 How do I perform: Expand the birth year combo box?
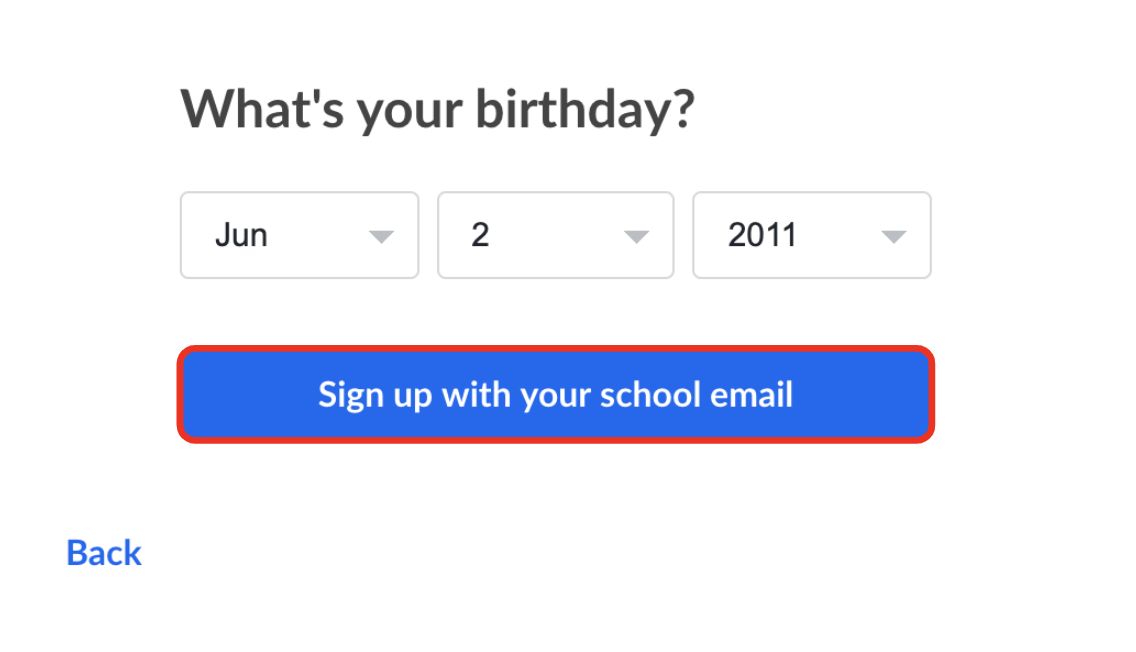[x=811, y=235]
